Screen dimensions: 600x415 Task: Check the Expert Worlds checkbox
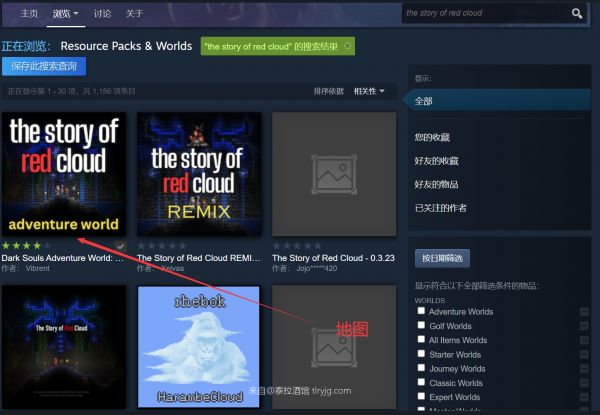pyautogui.click(x=421, y=396)
